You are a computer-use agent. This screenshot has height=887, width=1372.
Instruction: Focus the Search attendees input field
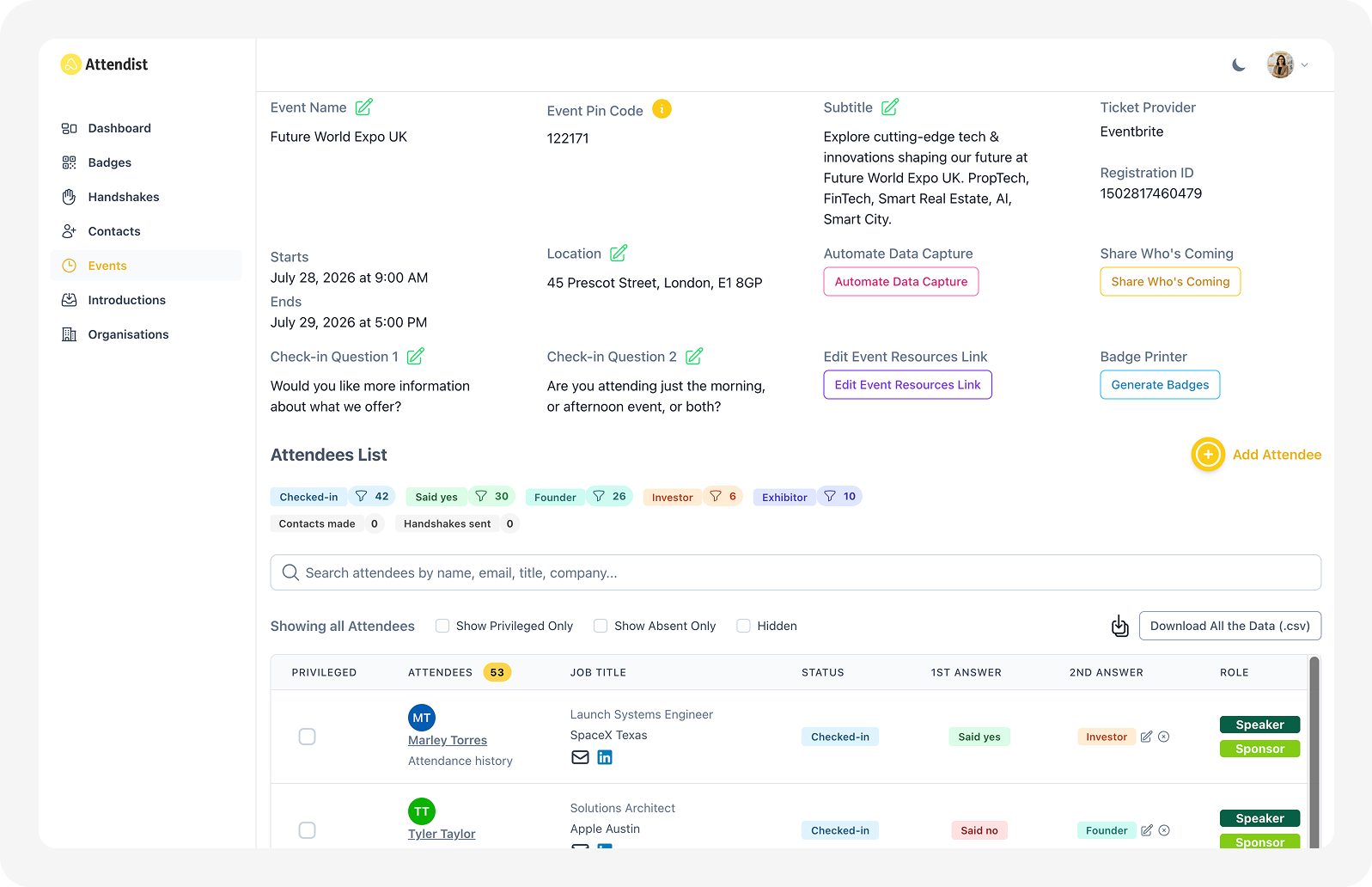coord(796,572)
